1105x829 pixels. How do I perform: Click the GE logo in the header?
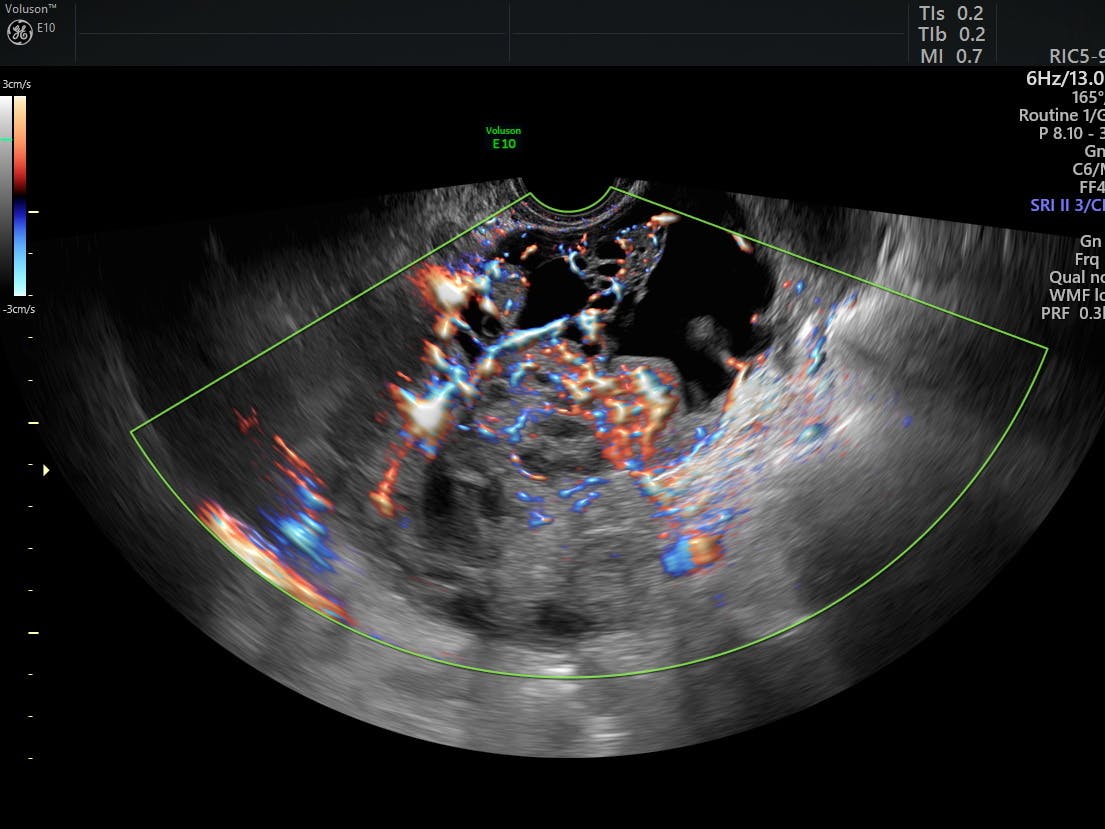click(19, 31)
